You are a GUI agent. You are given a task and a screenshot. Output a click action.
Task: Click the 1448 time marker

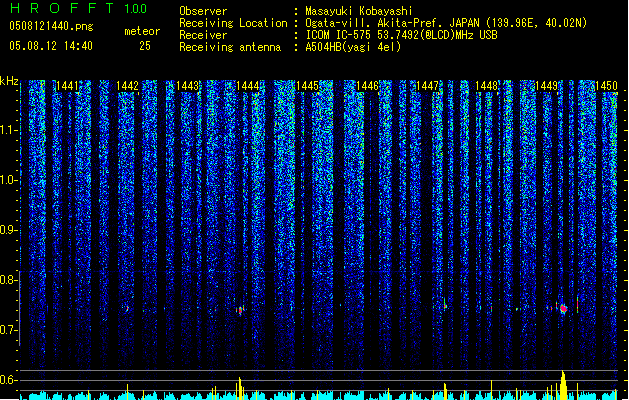click(x=487, y=86)
